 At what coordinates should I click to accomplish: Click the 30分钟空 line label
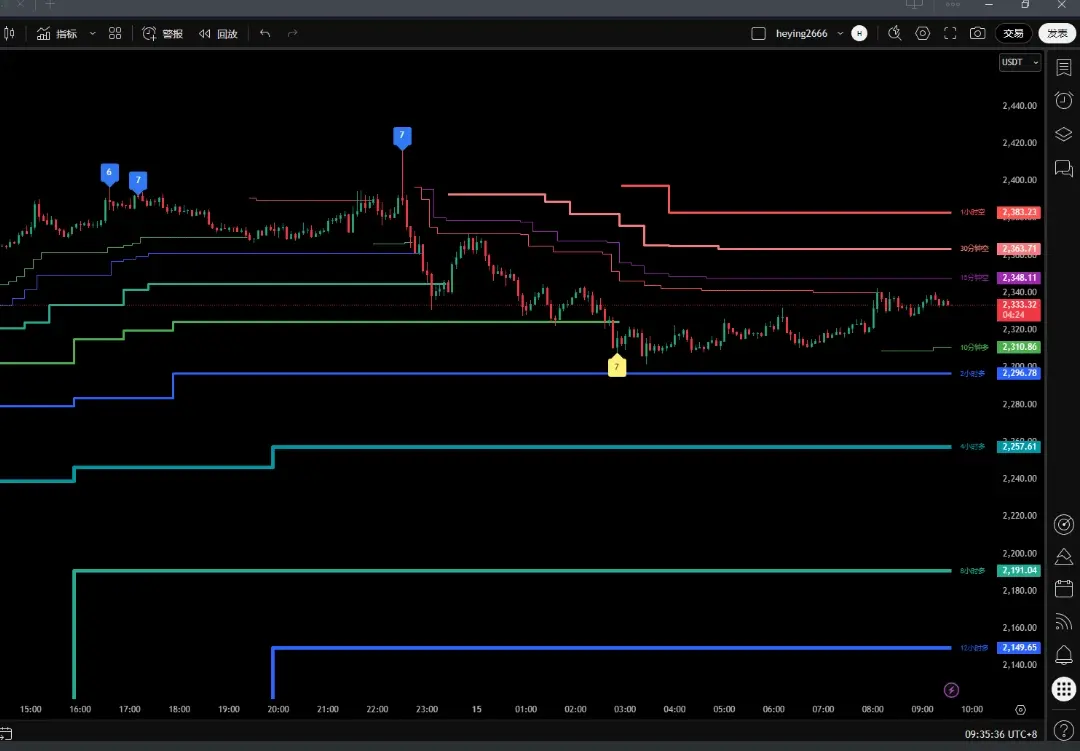click(974, 249)
